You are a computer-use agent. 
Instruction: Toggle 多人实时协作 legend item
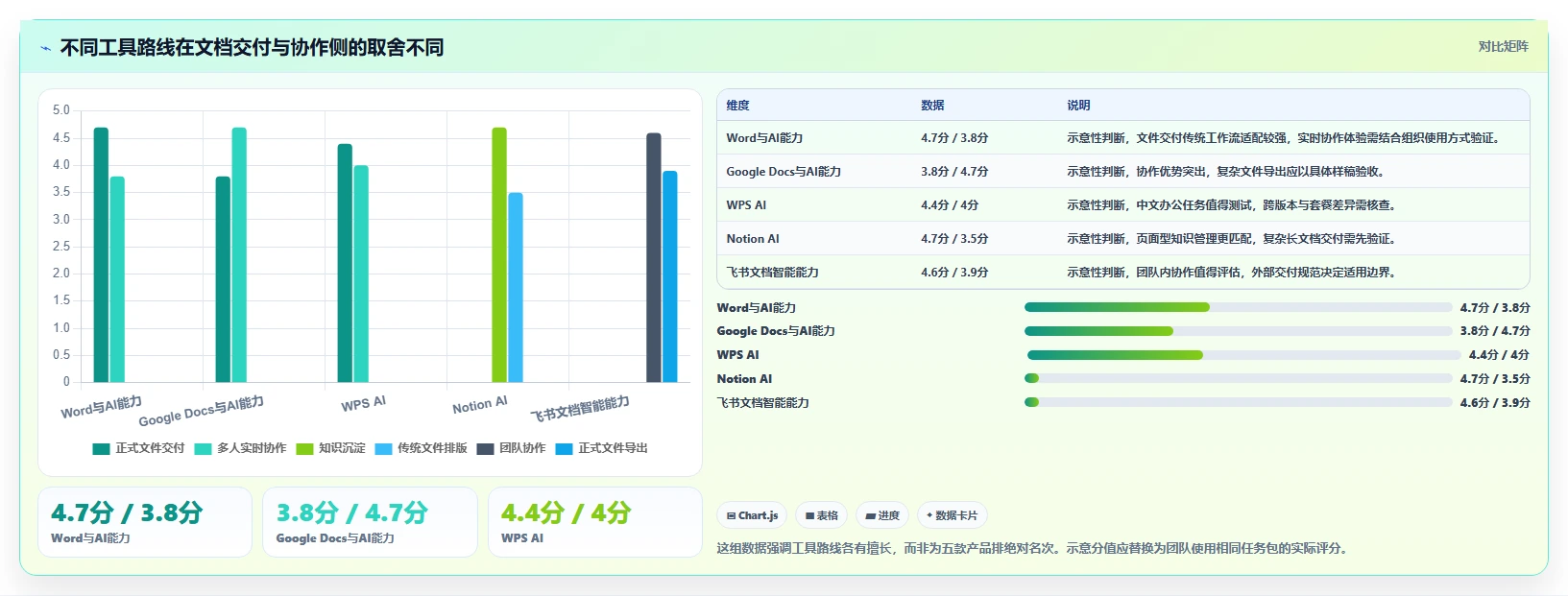click(240, 448)
